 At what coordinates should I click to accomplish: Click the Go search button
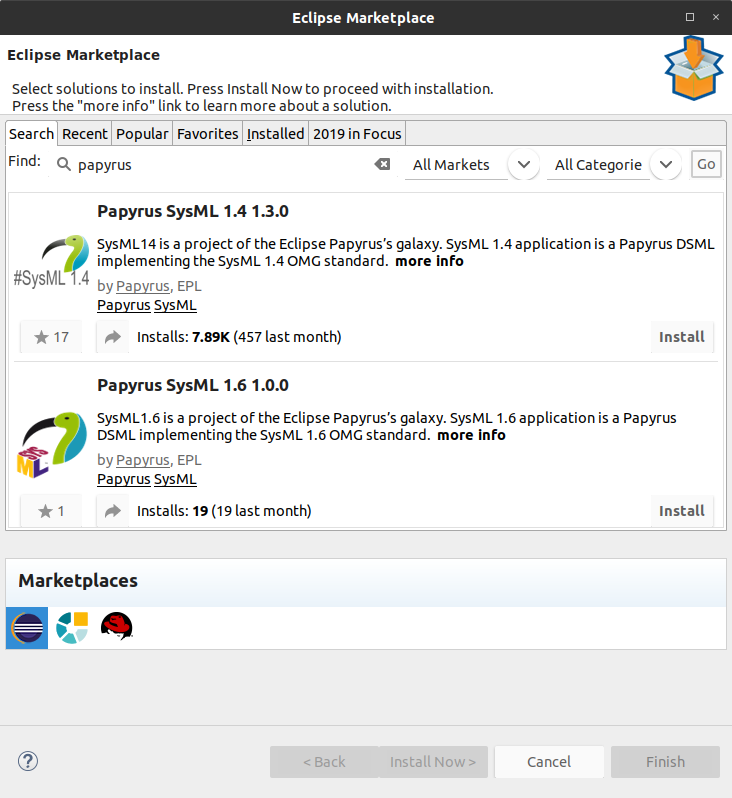coord(706,164)
